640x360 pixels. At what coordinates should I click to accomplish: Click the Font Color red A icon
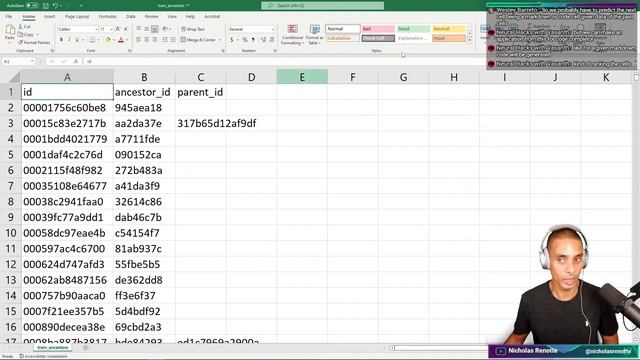121,40
